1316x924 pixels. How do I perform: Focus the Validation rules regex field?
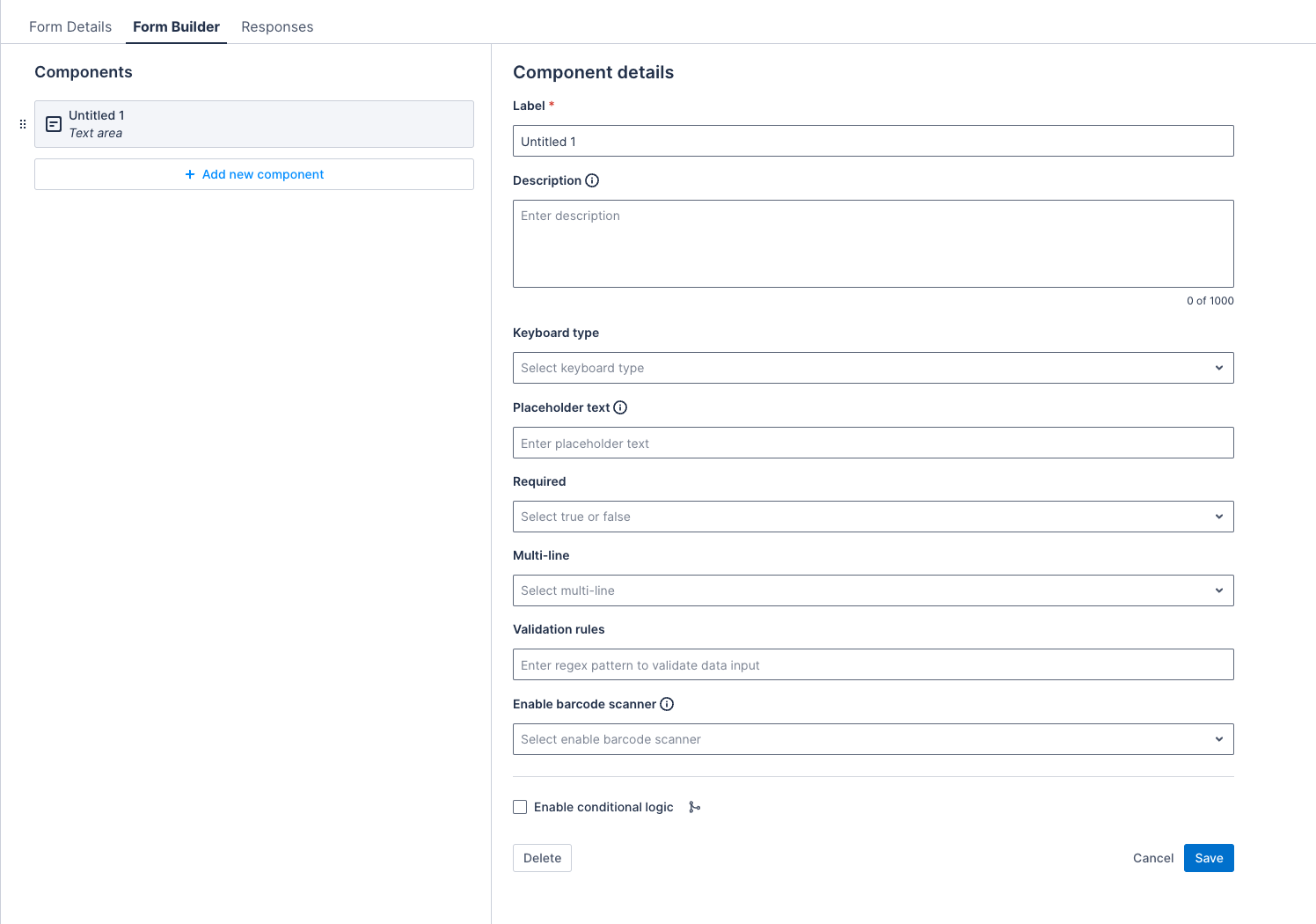[x=872, y=664]
